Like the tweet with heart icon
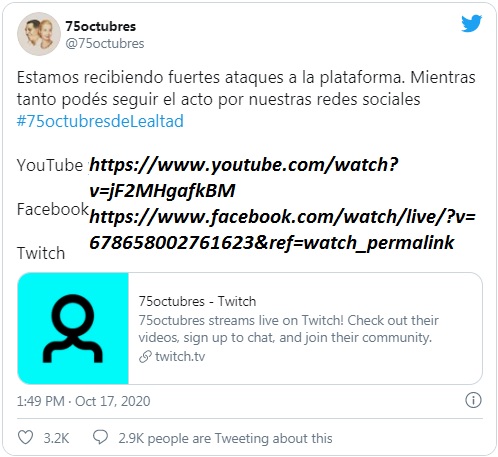498x457 pixels. tap(25, 437)
